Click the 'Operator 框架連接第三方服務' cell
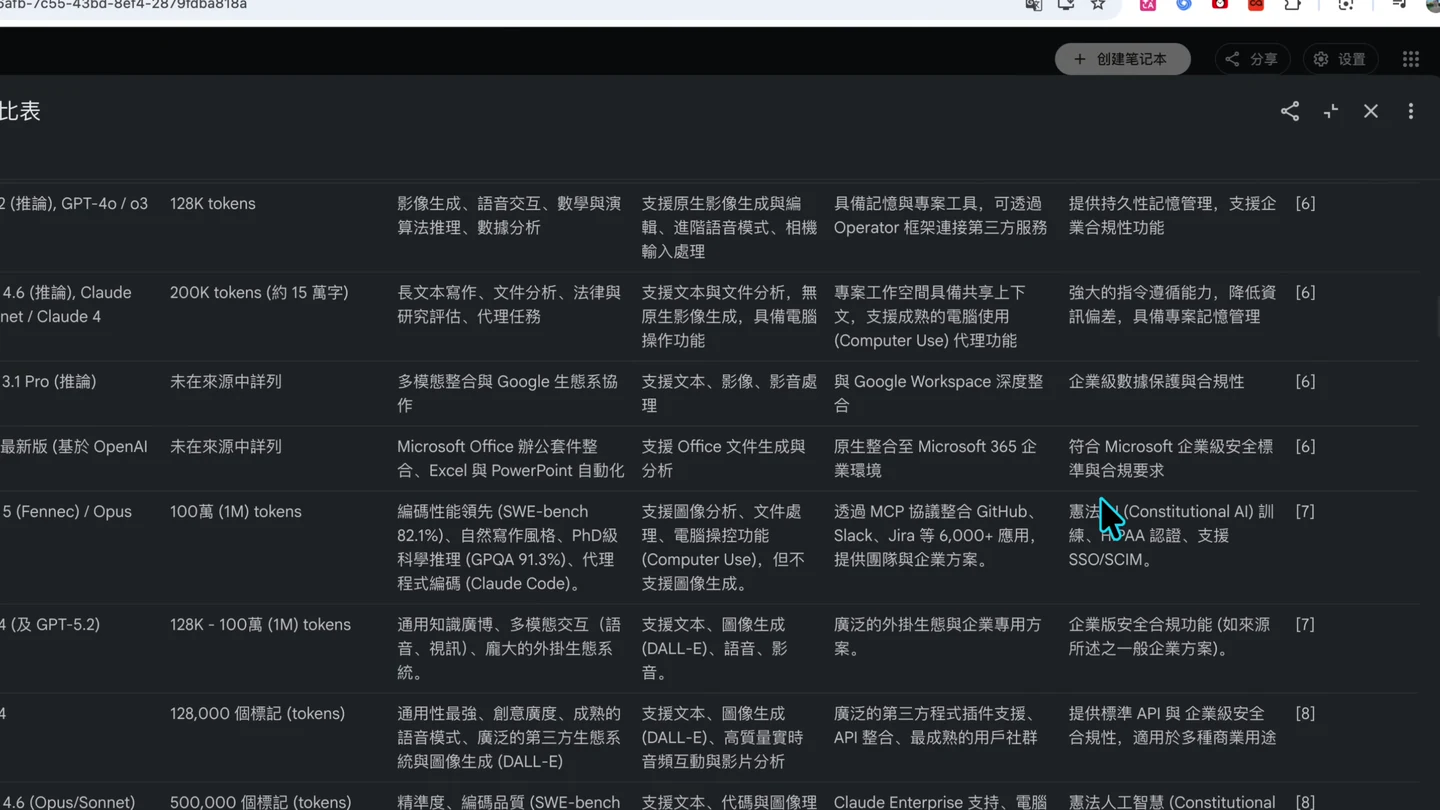 click(x=940, y=215)
